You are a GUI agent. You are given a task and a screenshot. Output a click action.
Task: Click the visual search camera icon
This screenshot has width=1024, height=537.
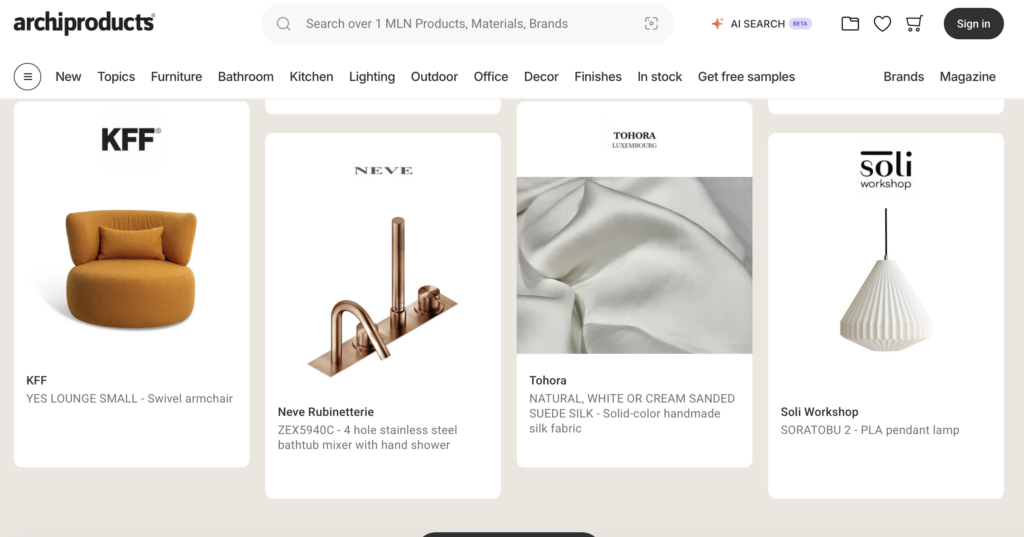[651, 24]
